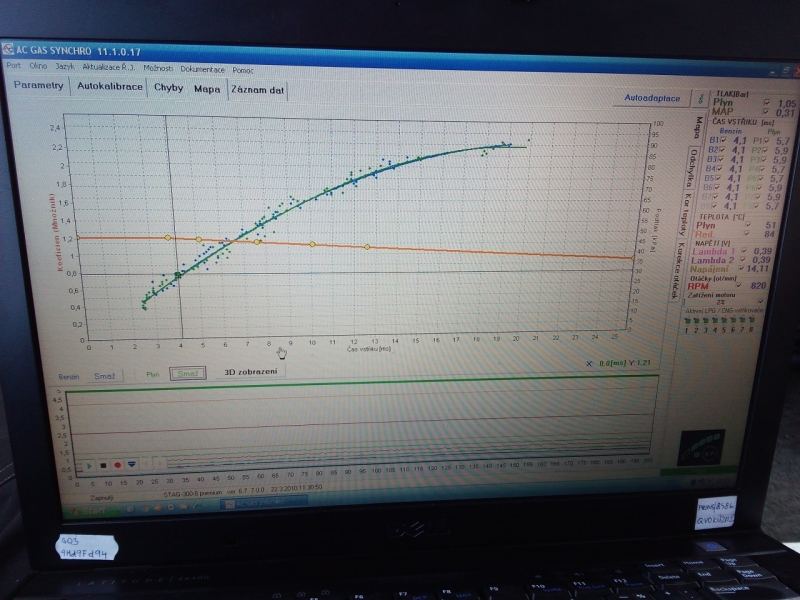Image resolution: width=800 pixels, height=600 pixels.
Task: Click the black stop icon below the oscilloscope
Action: pos(103,464)
